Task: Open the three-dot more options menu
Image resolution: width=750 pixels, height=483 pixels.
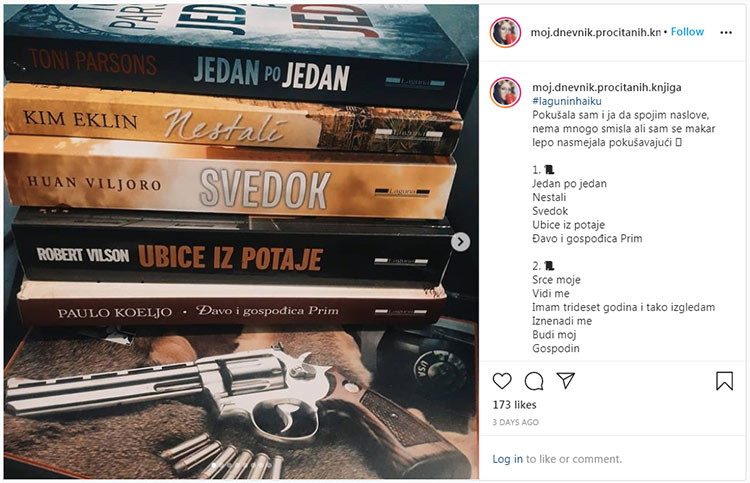Action: click(x=726, y=32)
